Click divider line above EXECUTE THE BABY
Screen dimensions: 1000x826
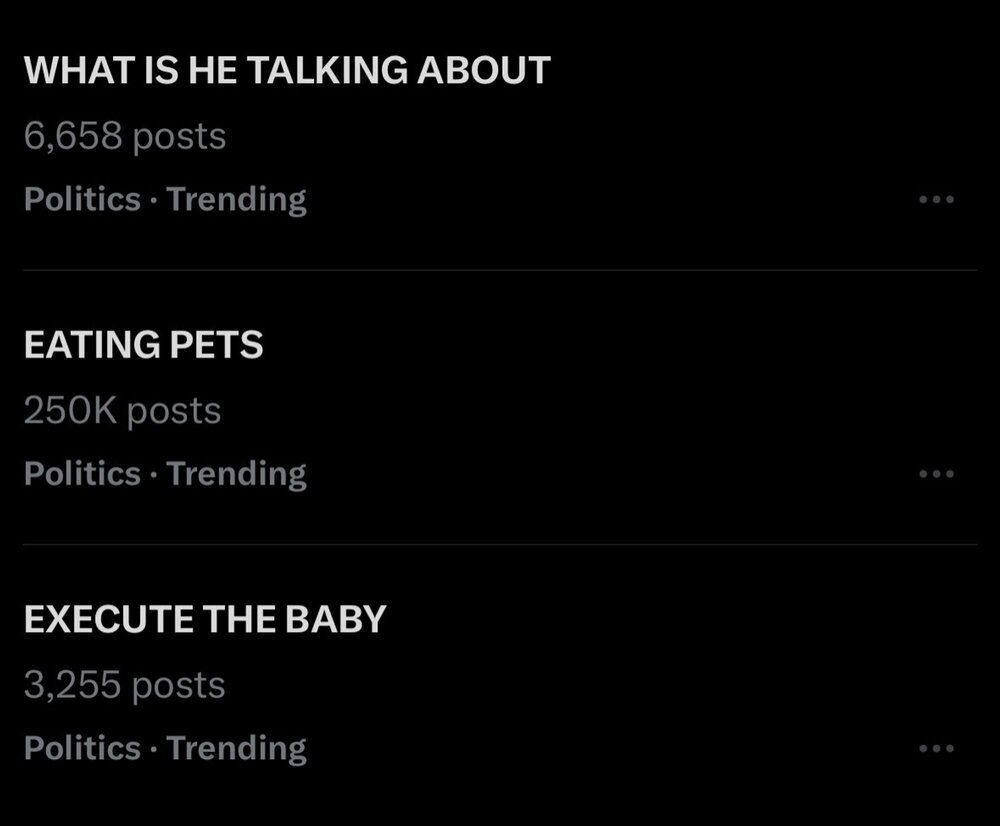[500, 544]
